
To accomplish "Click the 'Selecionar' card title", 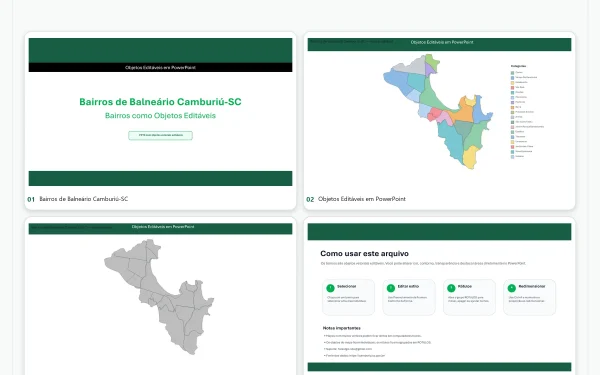I will [347, 286].
